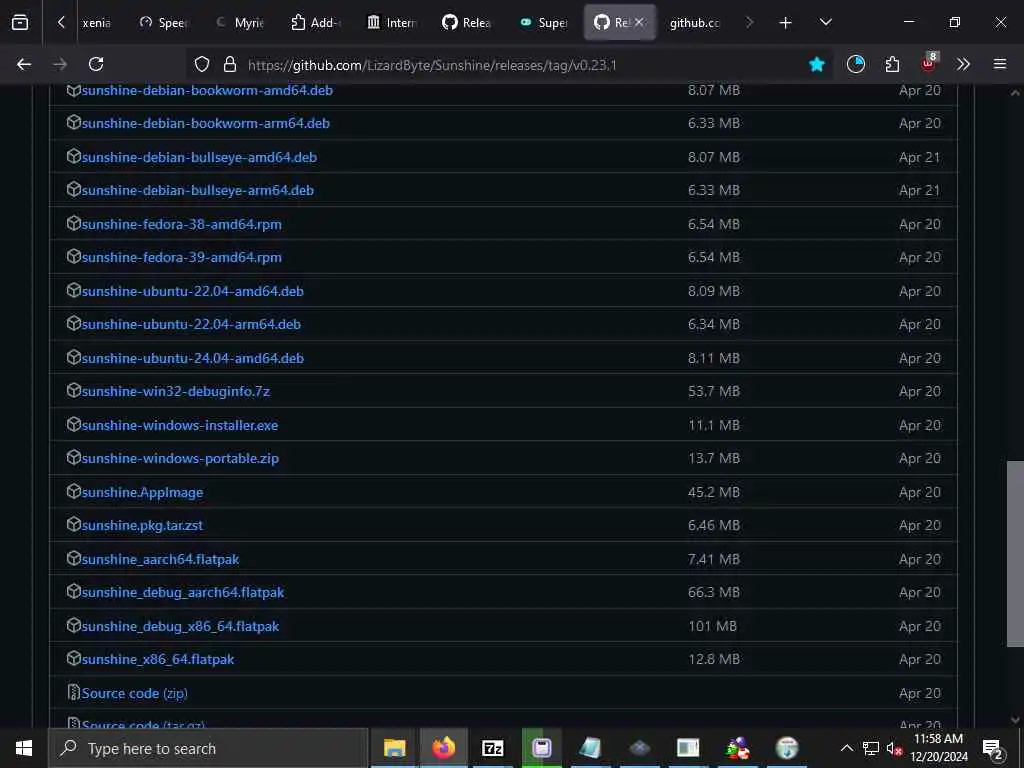This screenshot has height=768, width=1024.
Task: Switch to the xenia tab
Action: [97, 23]
